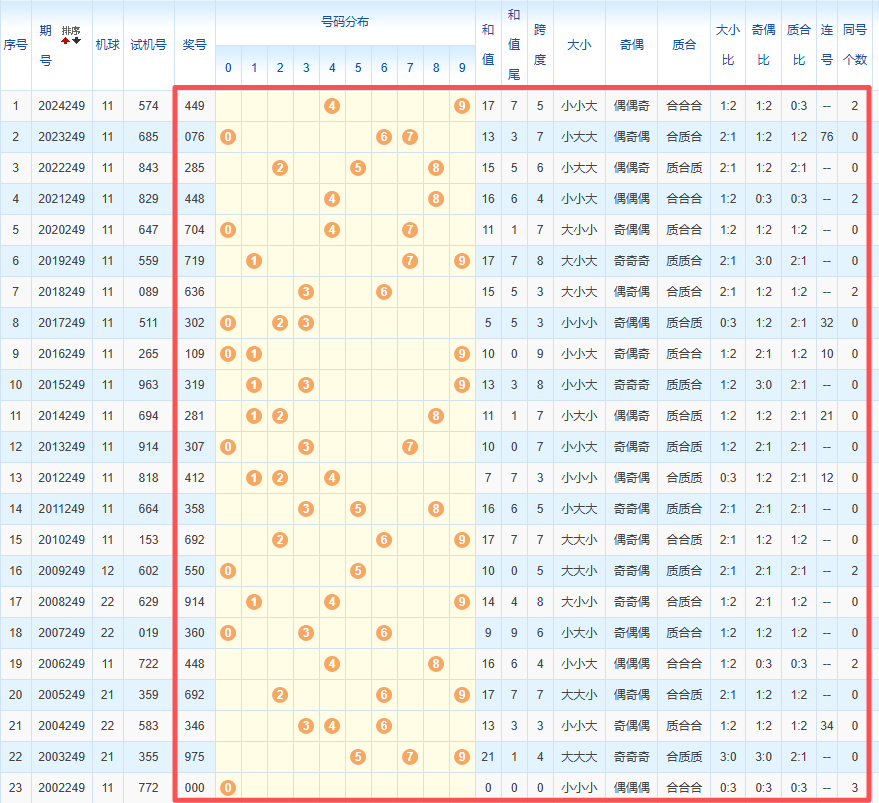
Task: Click the 连号 value 76 in row 2
Action: pyautogui.click(x=827, y=137)
